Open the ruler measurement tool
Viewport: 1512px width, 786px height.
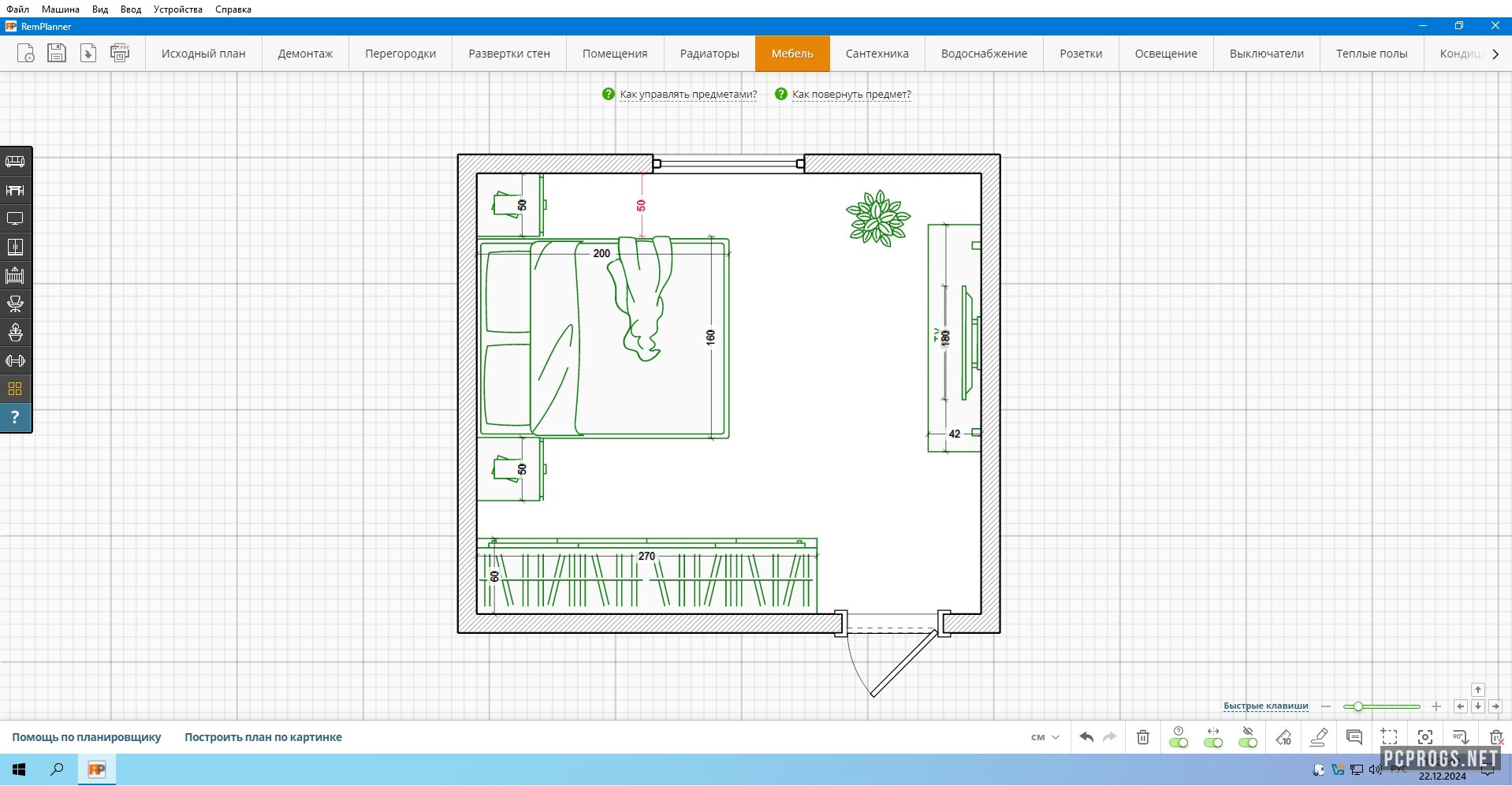click(x=1283, y=737)
